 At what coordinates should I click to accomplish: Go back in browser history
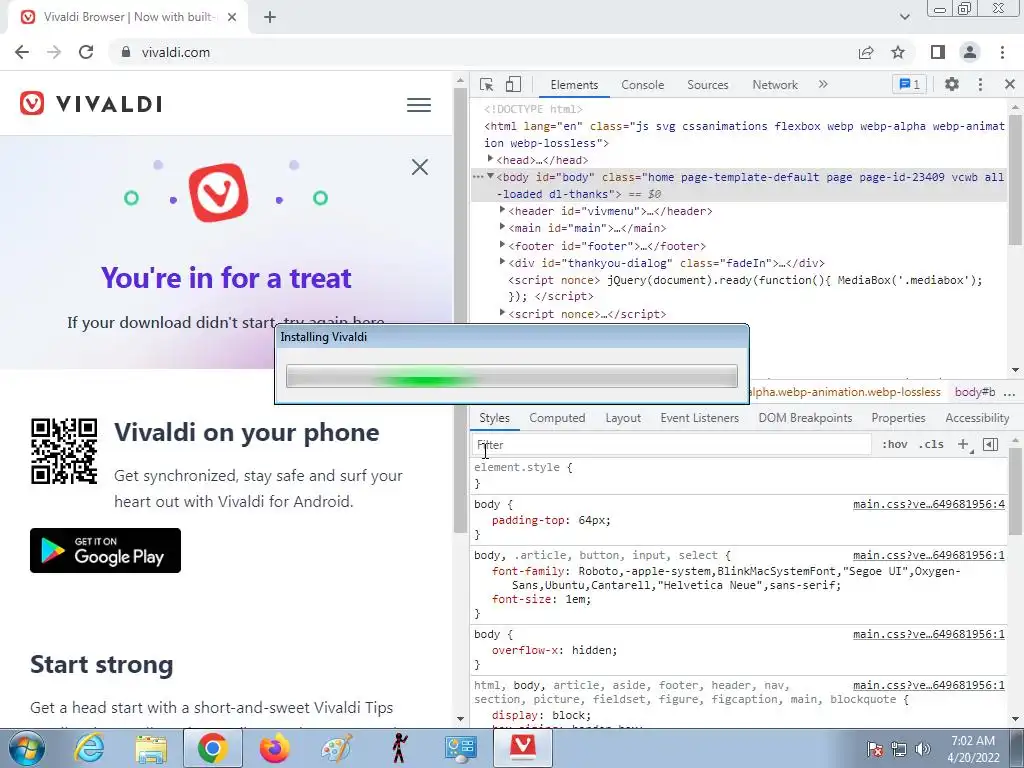click(x=22, y=52)
